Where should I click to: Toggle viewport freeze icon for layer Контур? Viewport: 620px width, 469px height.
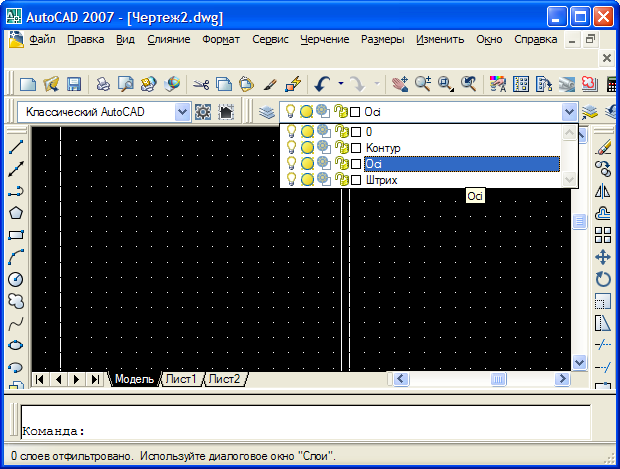click(x=324, y=148)
